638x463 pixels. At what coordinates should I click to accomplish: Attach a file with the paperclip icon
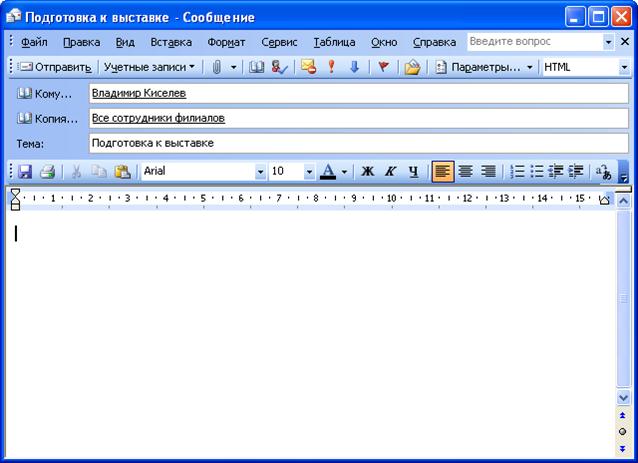[x=217, y=67]
